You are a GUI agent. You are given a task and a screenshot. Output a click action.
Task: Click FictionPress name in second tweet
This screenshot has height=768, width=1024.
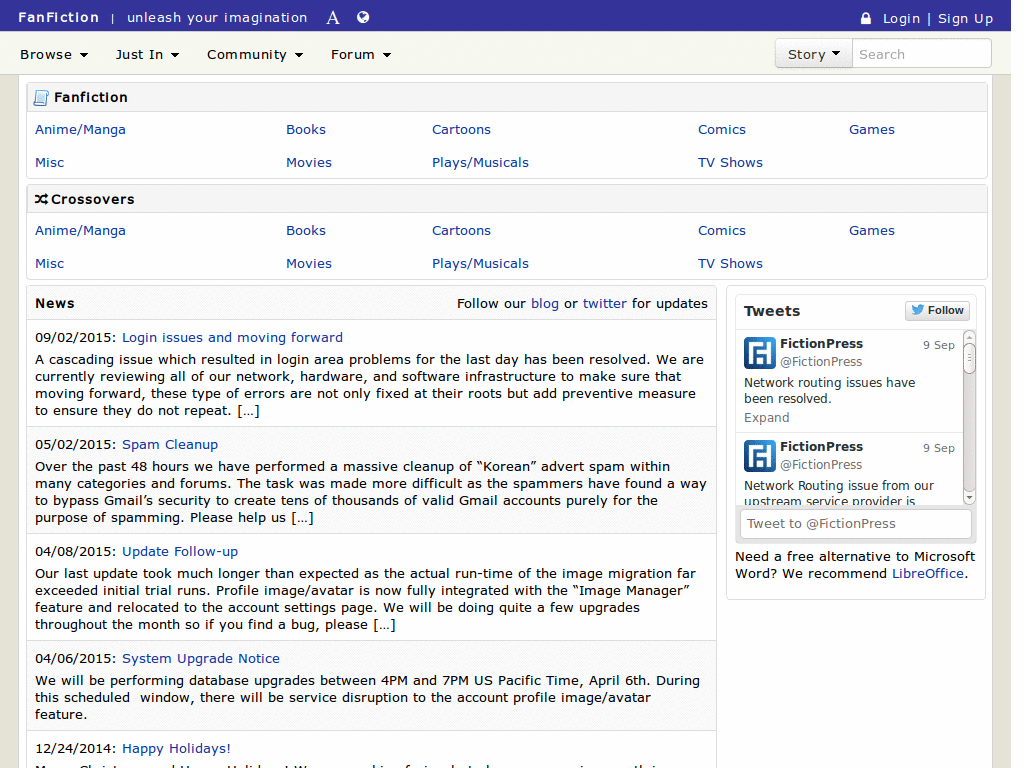pyautogui.click(x=822, y=447)
